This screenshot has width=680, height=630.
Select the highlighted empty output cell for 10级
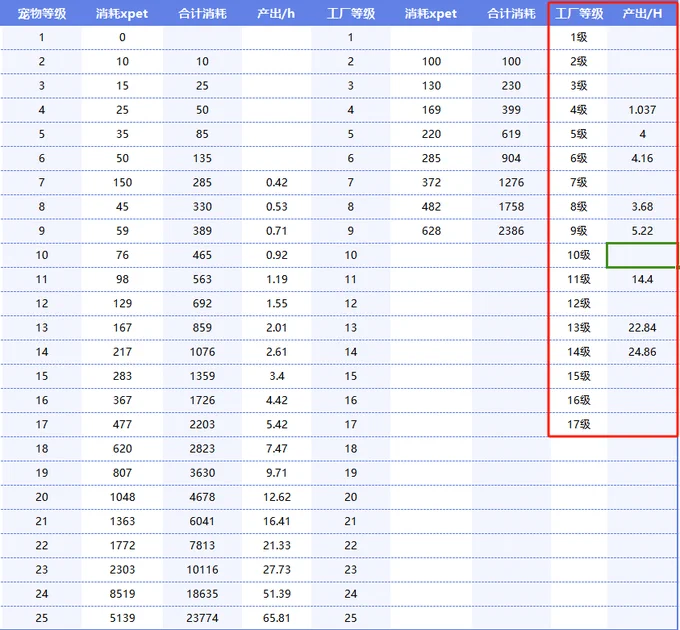[x=642, y=255]
